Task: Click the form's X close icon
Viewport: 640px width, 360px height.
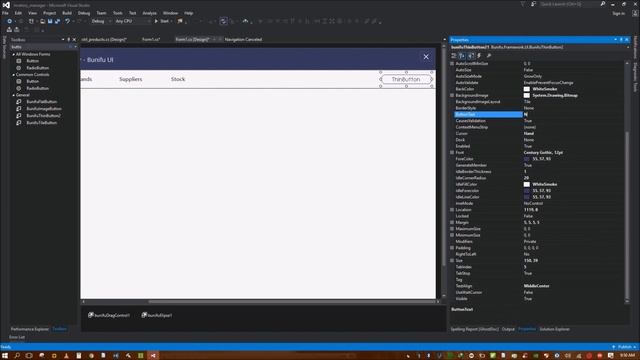Action: 426,57
